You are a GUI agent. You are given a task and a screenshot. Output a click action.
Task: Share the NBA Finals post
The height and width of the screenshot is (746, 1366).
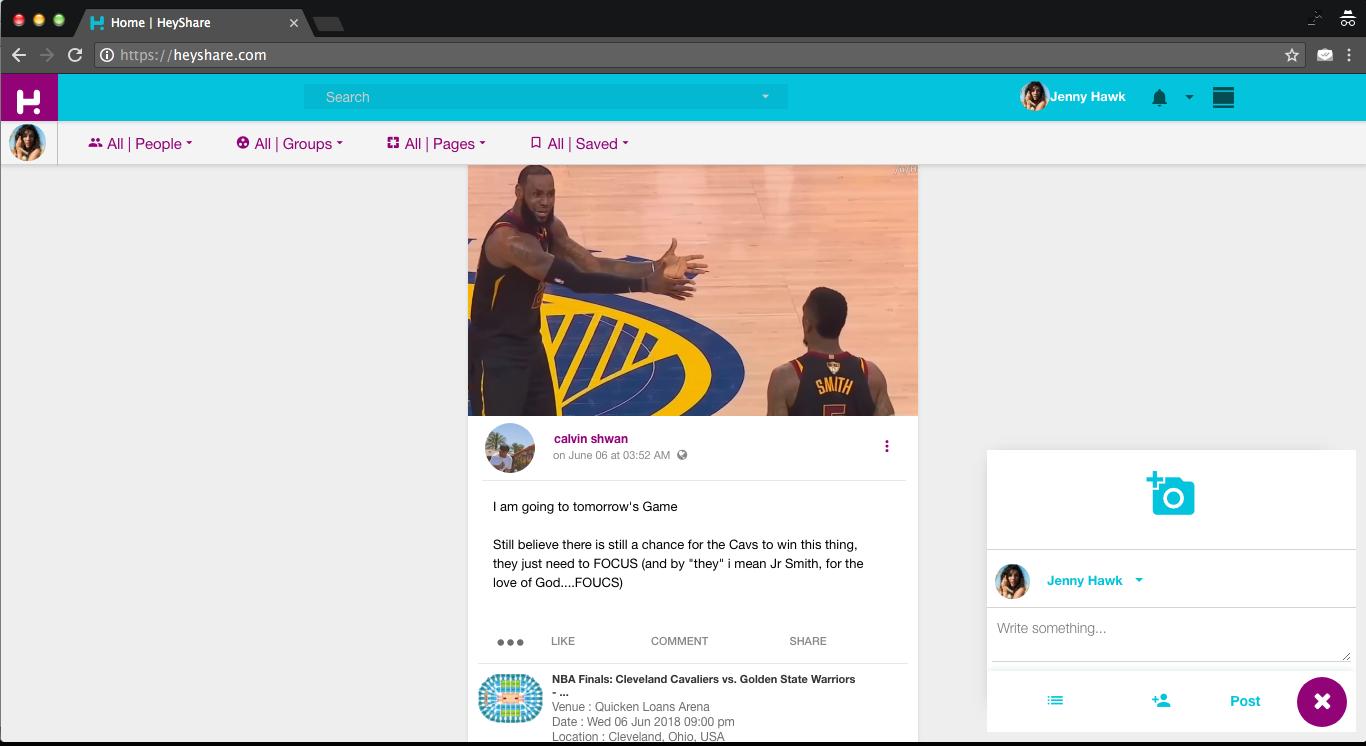(x=807, y=641)
